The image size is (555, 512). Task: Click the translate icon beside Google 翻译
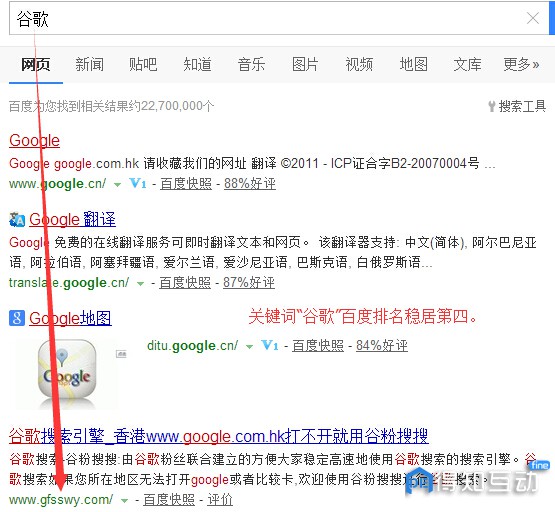point(17,220)
